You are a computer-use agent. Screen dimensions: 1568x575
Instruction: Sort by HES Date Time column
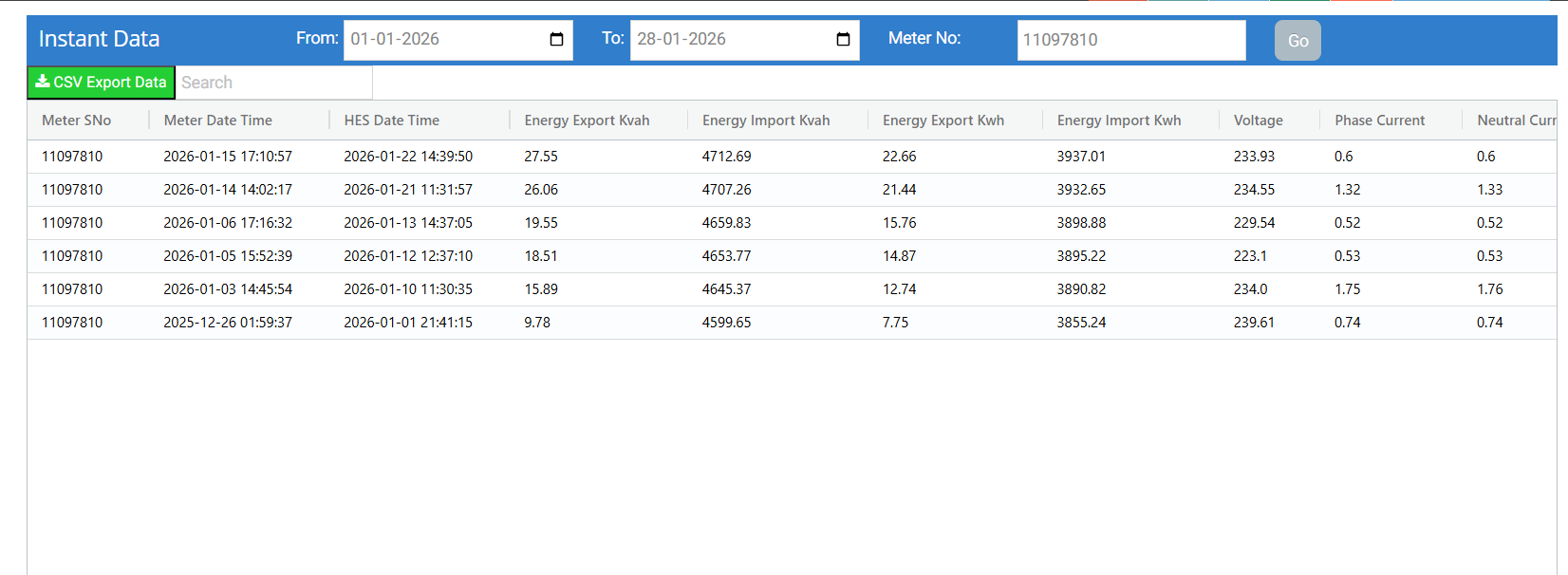coord(392,121)
